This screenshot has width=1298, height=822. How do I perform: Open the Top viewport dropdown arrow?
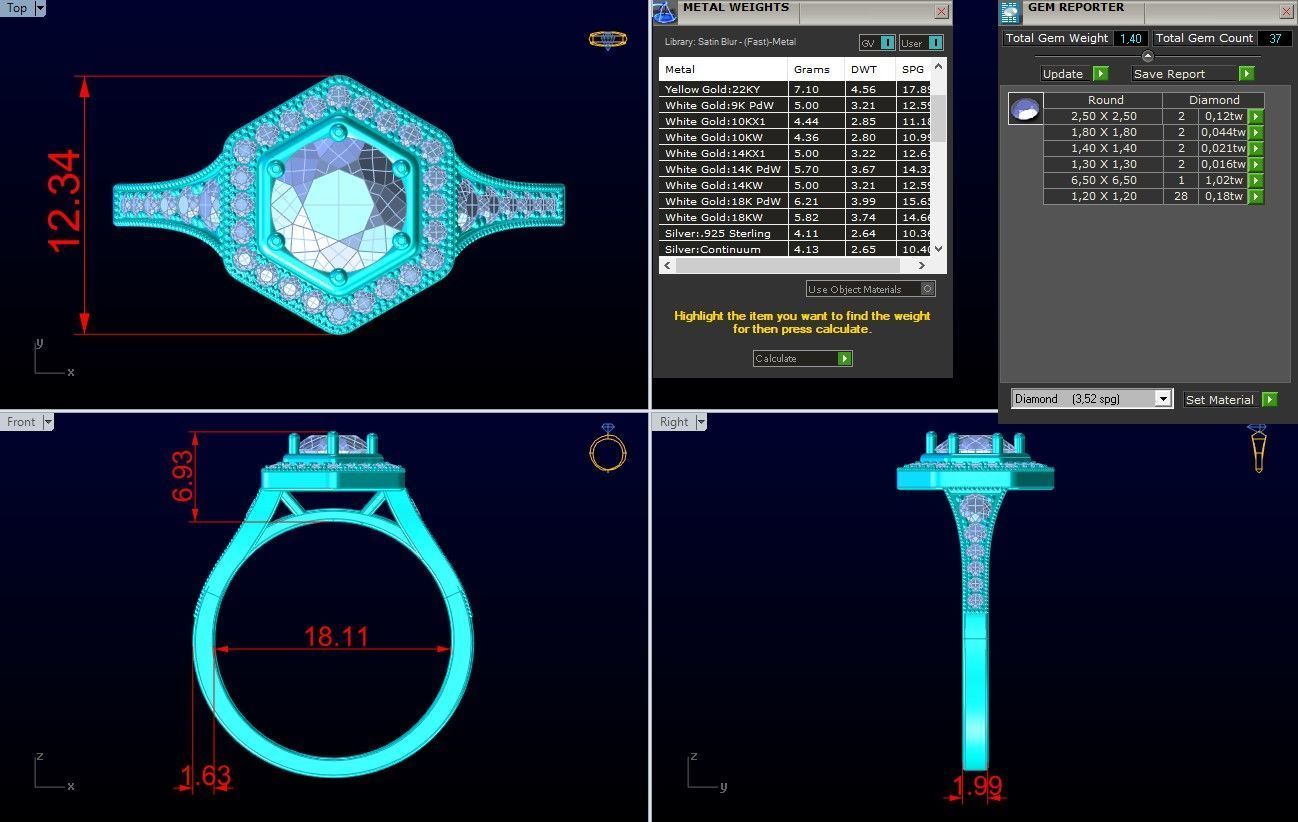pyautogui.click(x=40, y=8)
